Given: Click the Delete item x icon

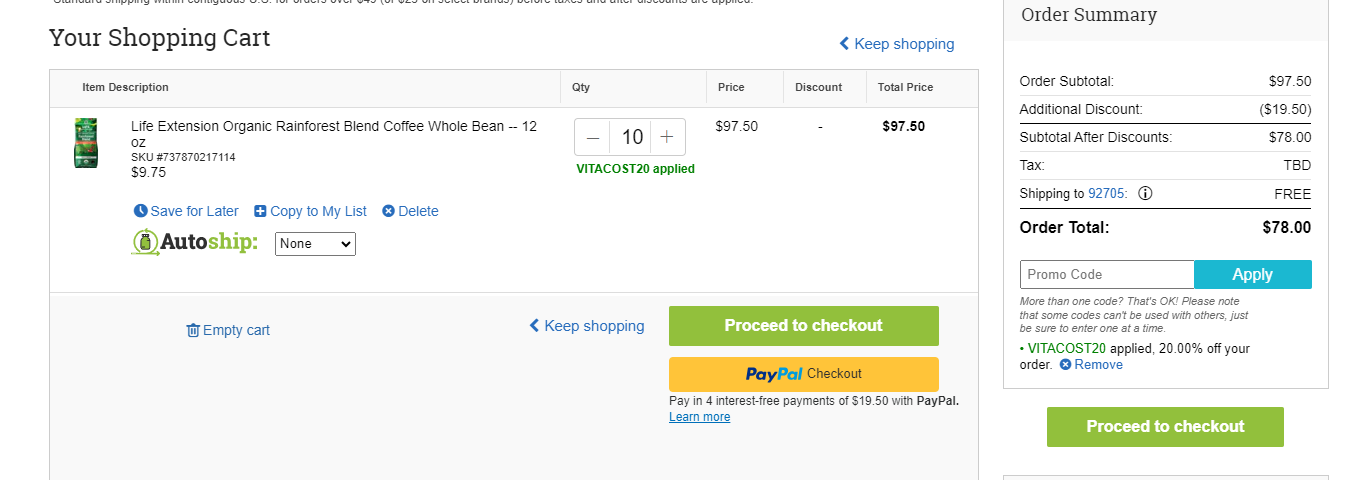Looking at the screenshot, I should (x=388, y=211).
